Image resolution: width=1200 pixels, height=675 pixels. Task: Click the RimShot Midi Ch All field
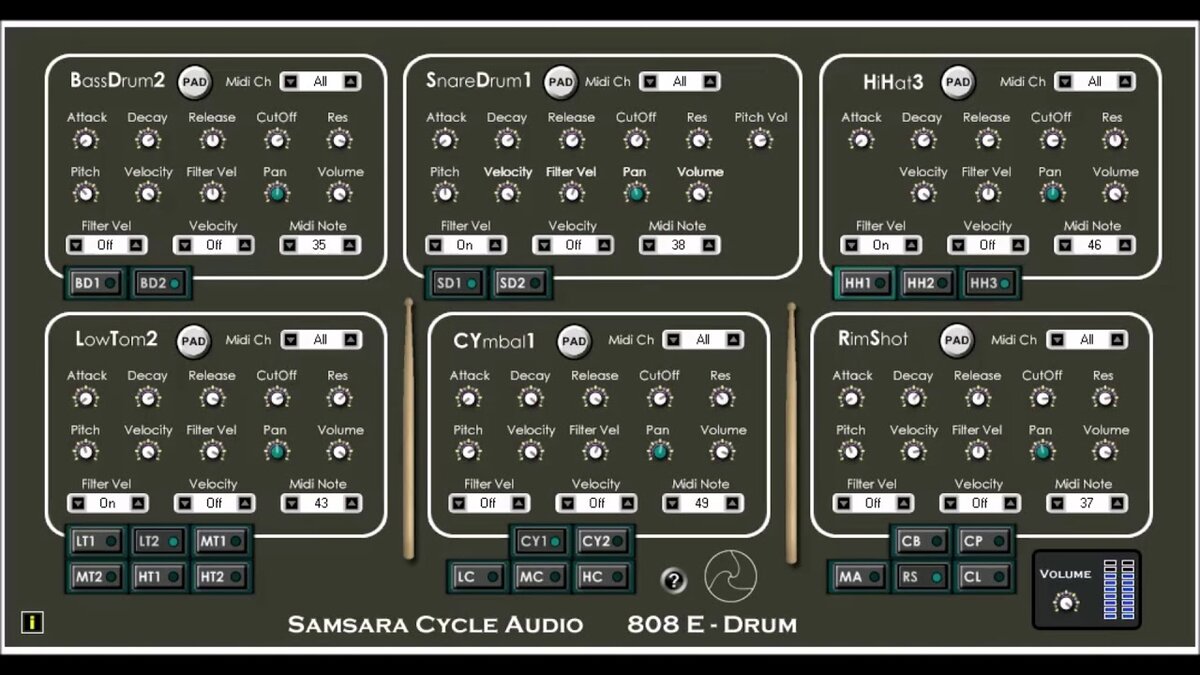coord(1087,340)
